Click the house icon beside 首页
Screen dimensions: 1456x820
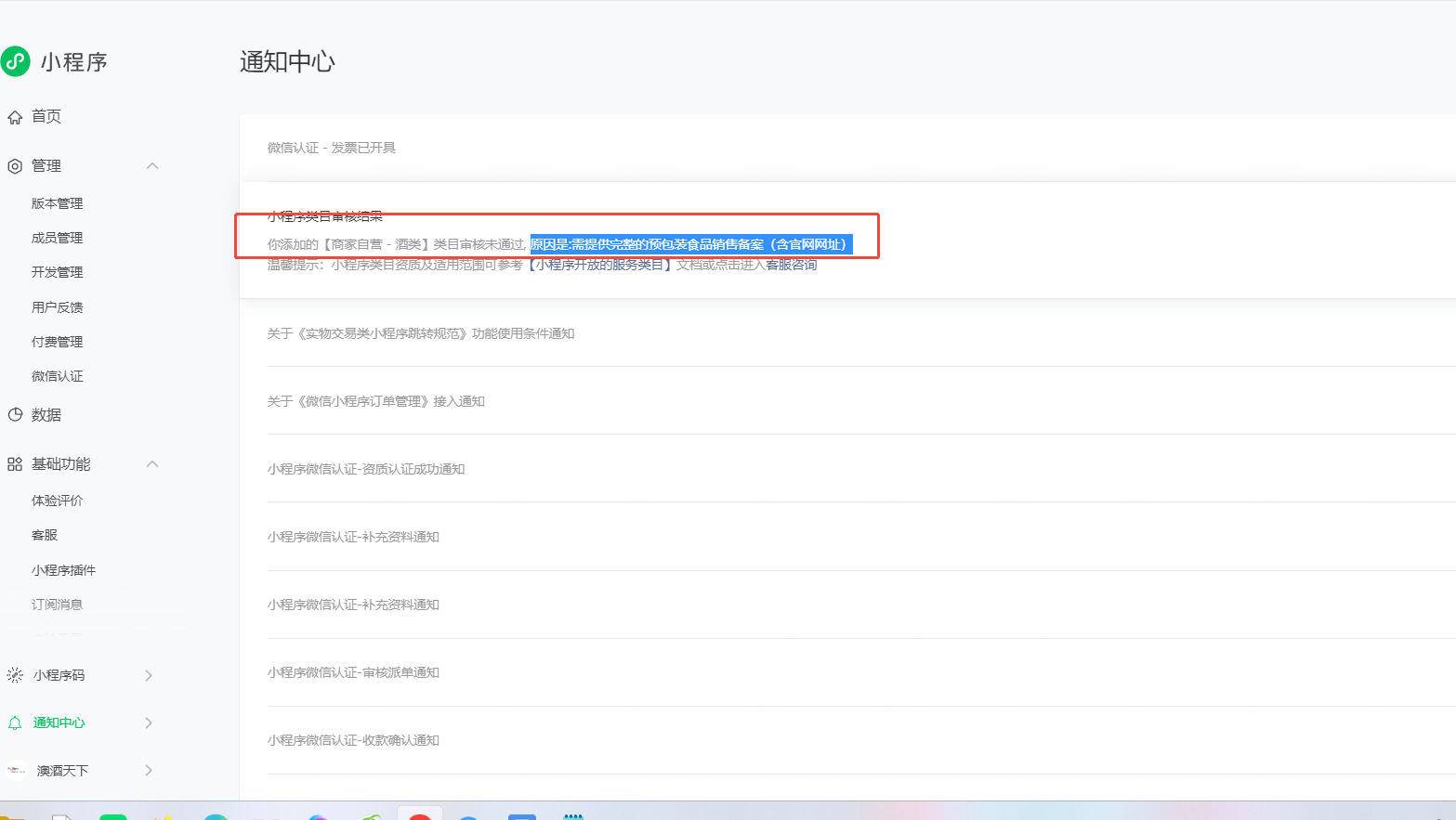tap(15, 117)
